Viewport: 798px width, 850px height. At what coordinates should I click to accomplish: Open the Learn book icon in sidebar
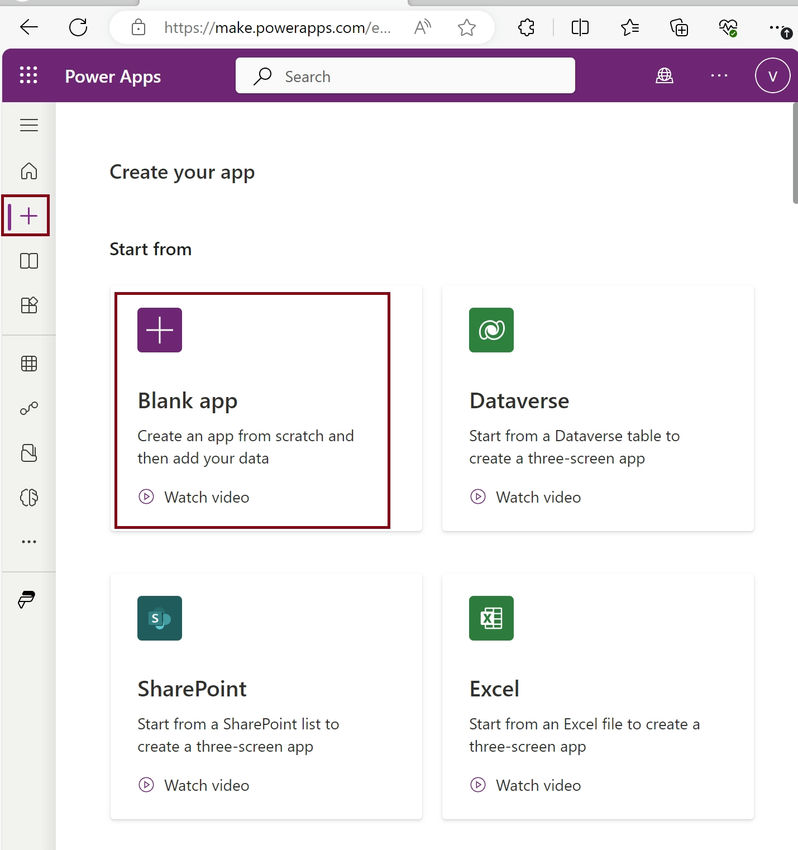click(29, 261)
